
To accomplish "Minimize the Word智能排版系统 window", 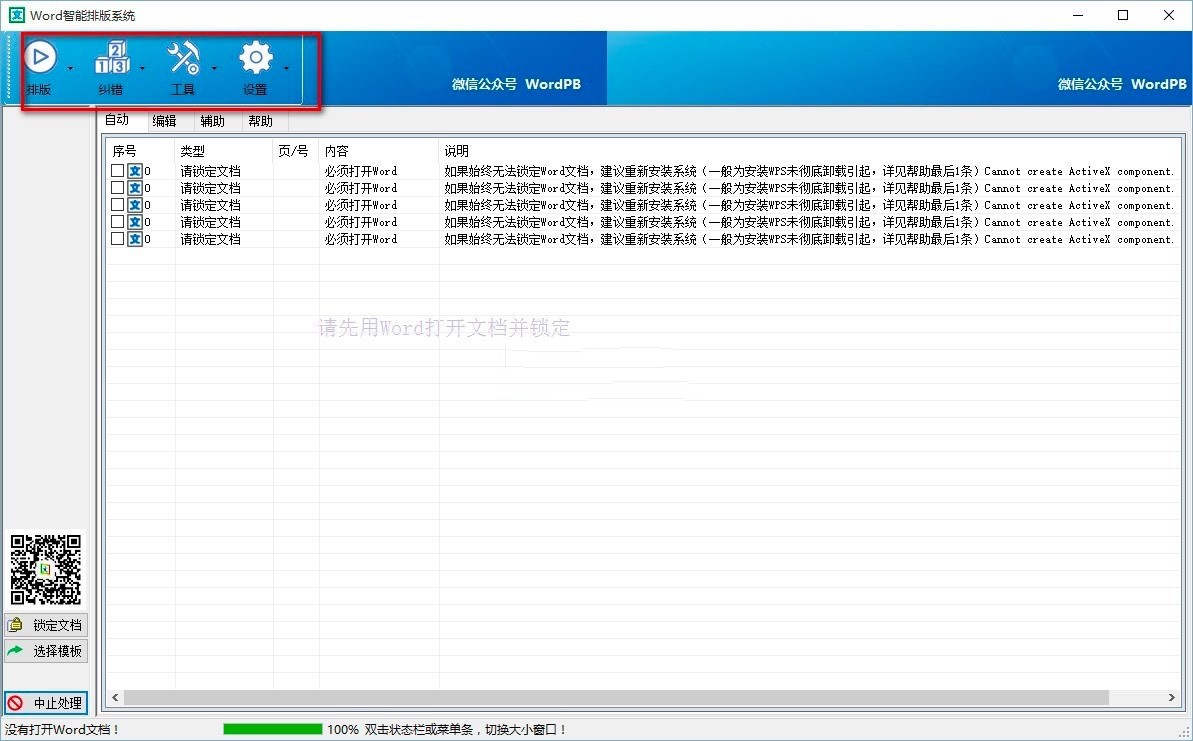I will click(1077, 15).
